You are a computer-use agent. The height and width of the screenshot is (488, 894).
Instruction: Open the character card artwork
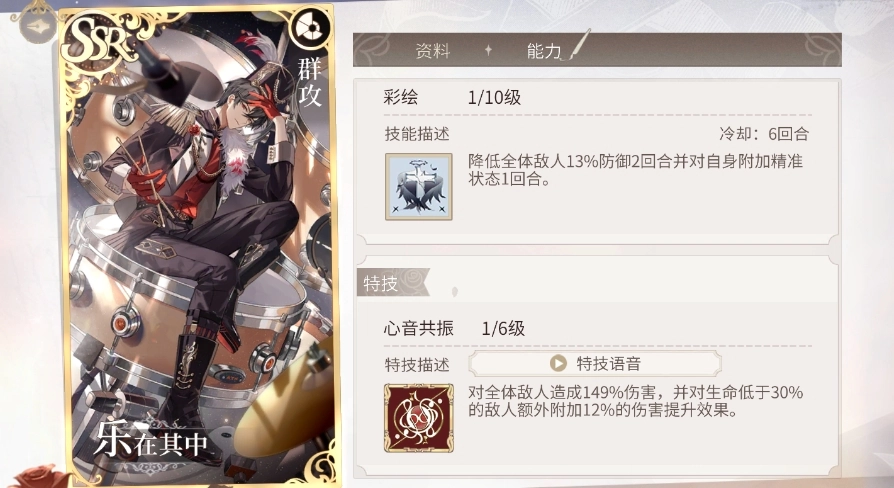point(200,245)
